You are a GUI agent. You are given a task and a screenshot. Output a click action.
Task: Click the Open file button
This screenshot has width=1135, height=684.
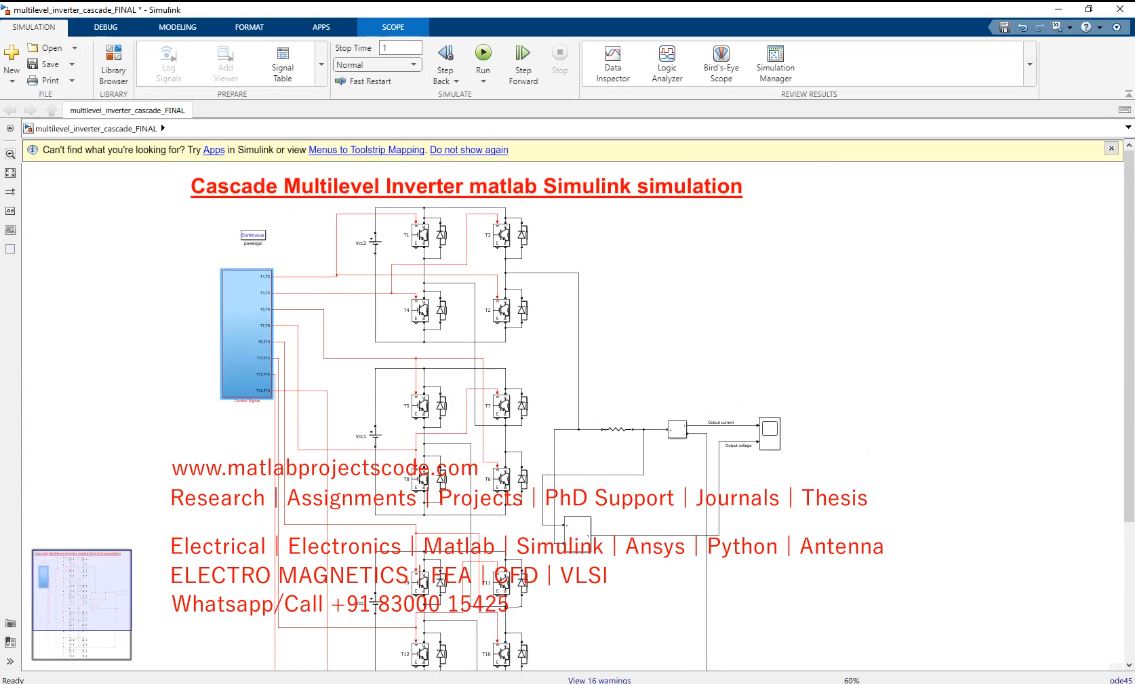point(45,48)
